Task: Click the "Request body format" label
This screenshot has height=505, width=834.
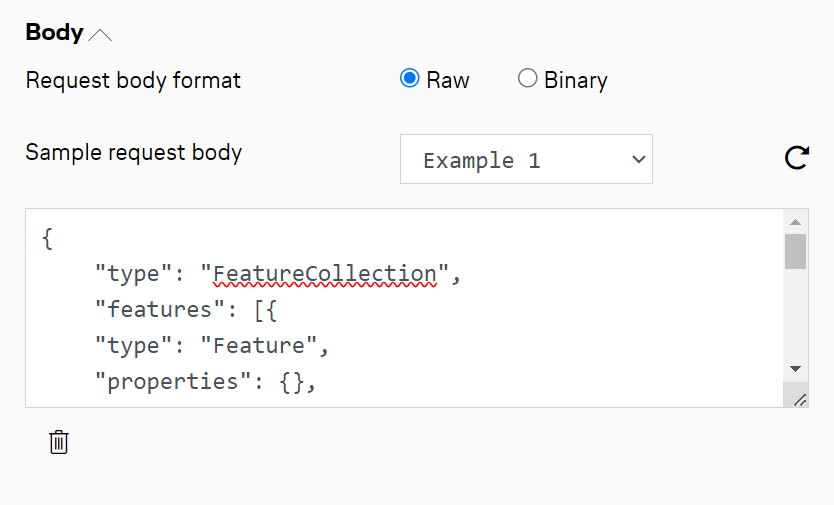Action: [133, 81]
